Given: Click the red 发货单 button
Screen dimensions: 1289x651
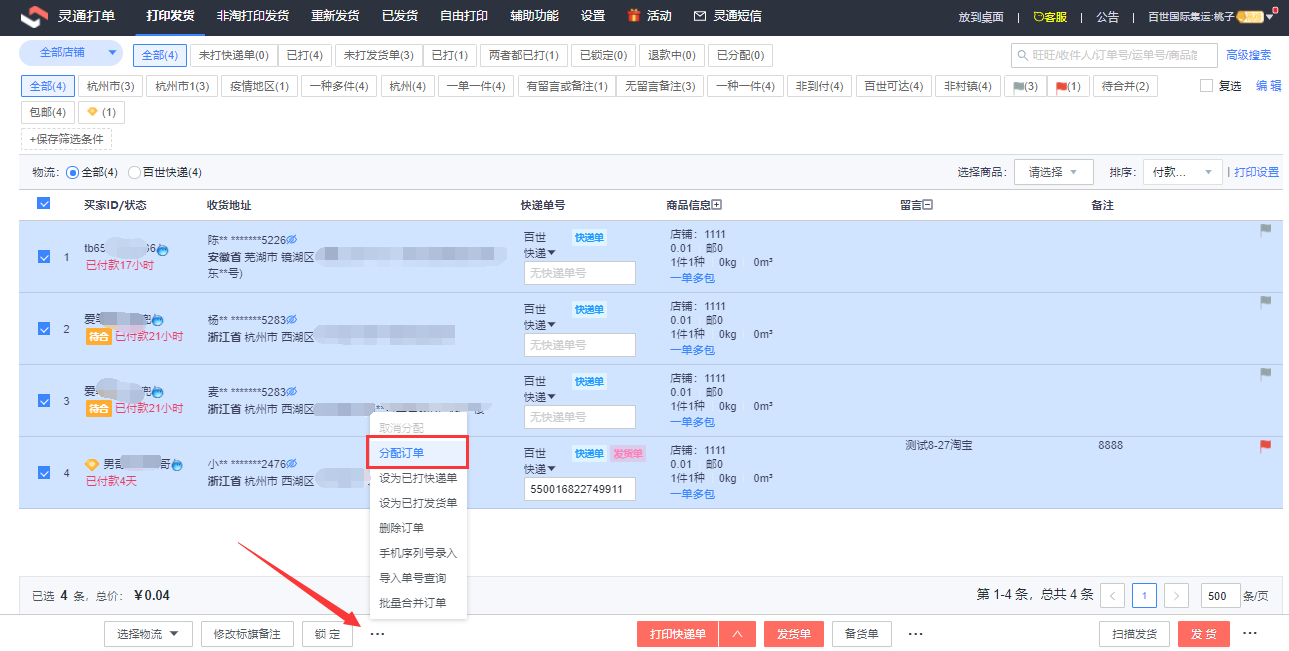Looking at the screenshot, I should tap(794, 634).
